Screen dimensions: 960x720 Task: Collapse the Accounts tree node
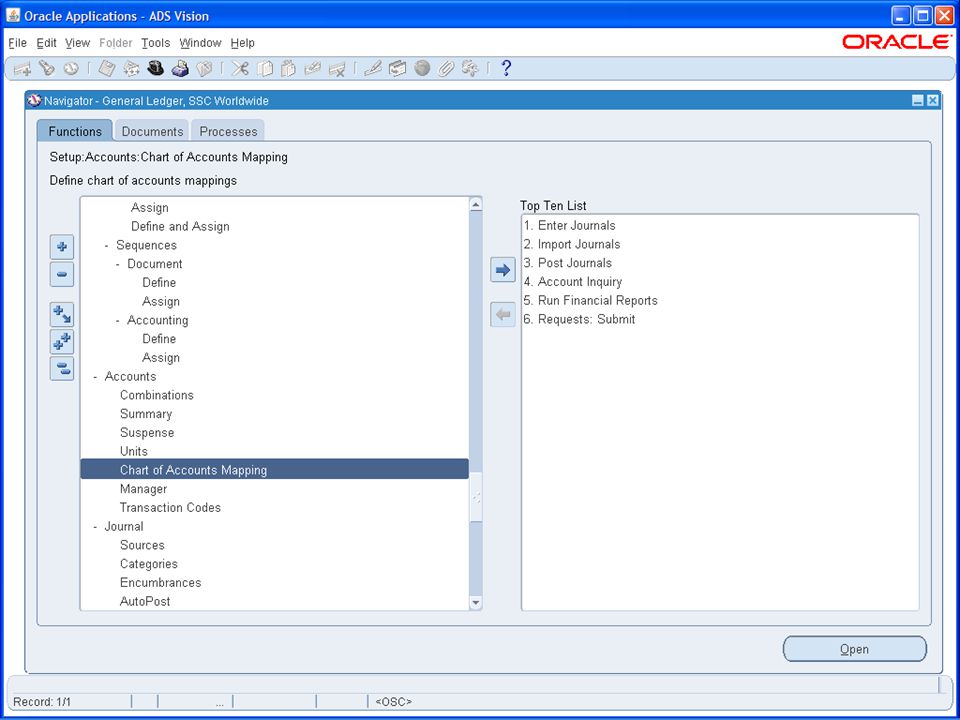pos(95,377)
